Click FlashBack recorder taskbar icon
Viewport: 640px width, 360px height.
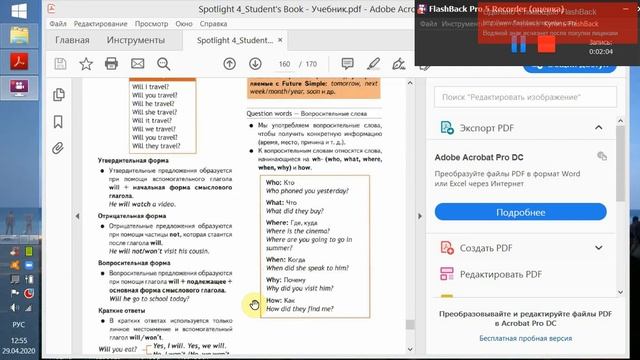pyautogui.click(x=19, y=88)
